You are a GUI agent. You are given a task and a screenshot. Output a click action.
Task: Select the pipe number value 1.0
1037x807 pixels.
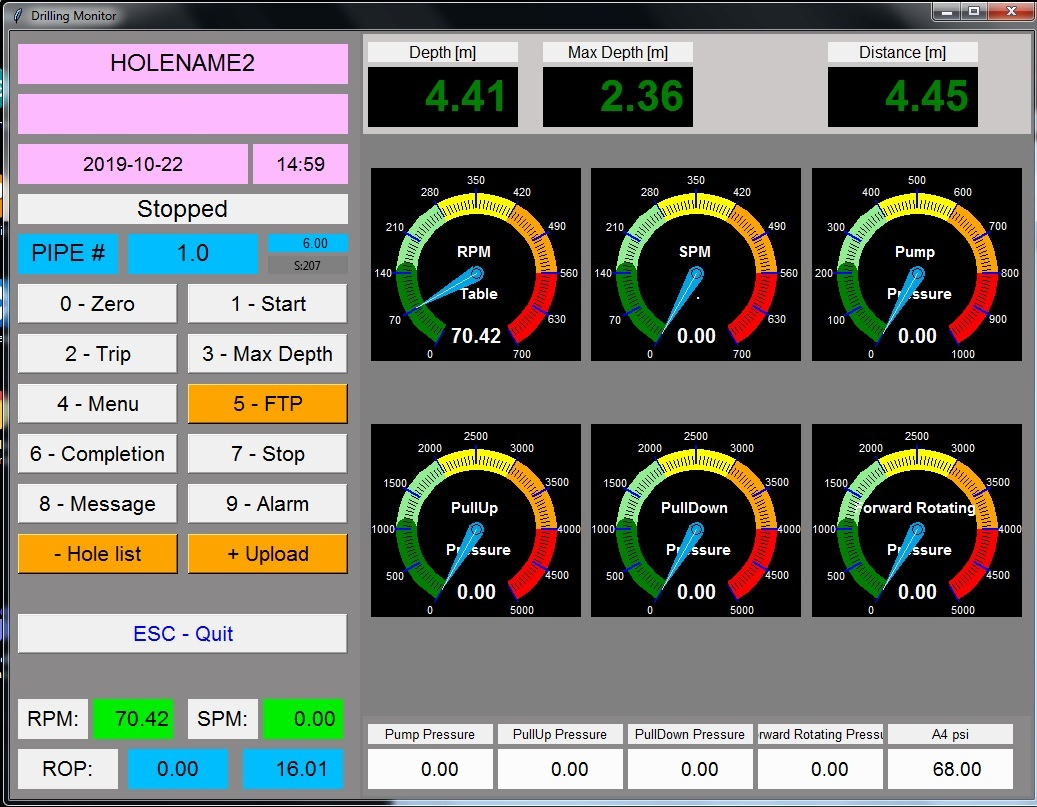tap(192, 253)
